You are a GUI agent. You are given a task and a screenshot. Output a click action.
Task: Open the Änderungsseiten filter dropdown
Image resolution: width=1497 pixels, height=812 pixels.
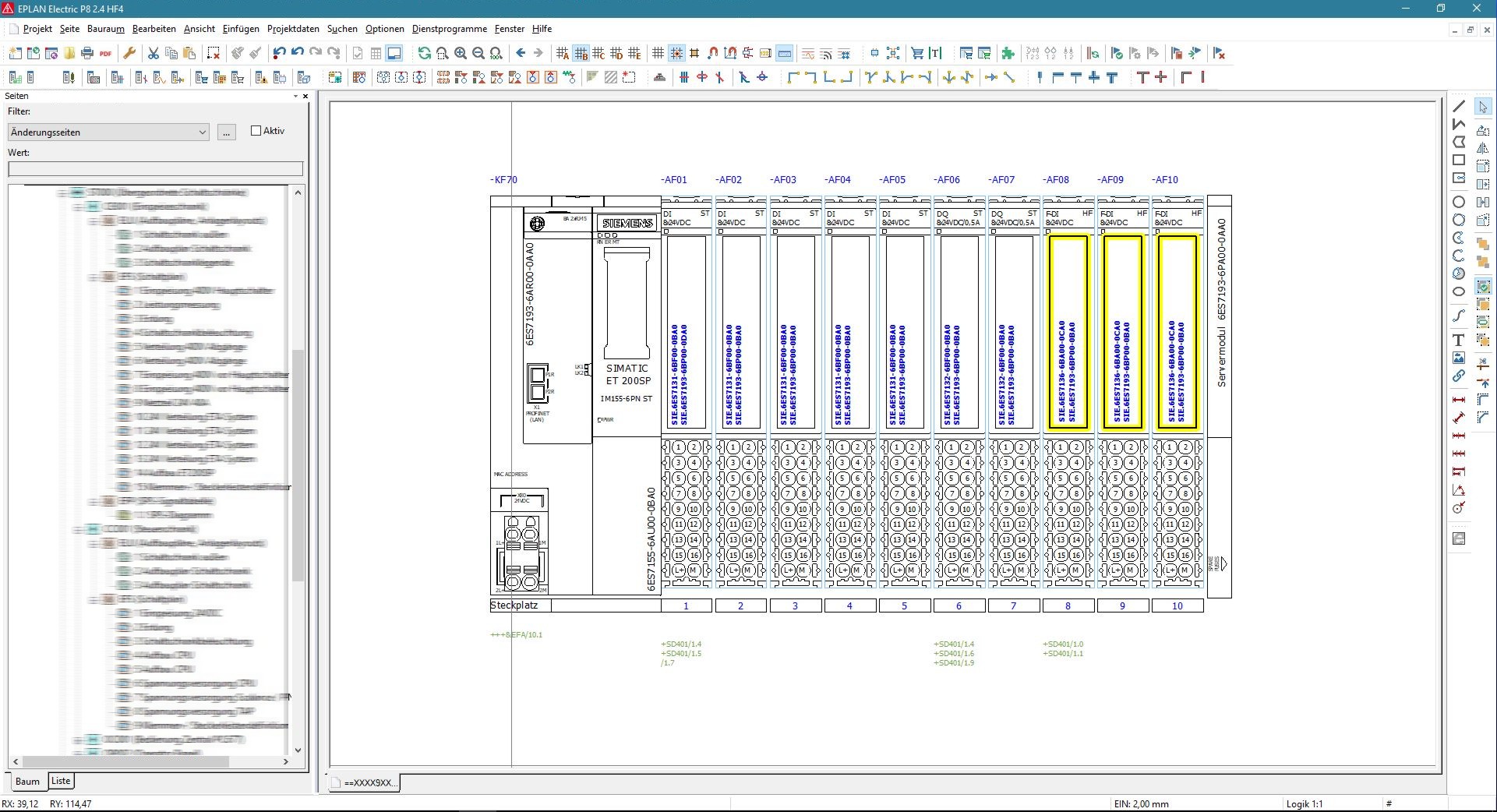coord(108,132)
